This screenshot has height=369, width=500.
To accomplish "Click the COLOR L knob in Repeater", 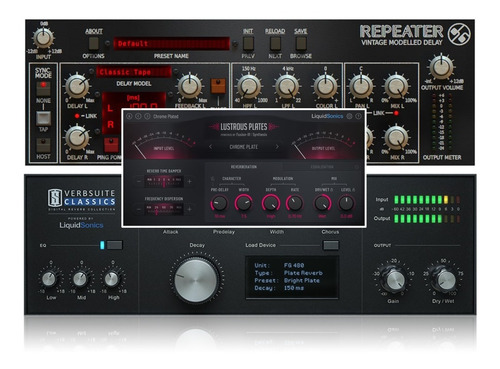I will [325, 86].
